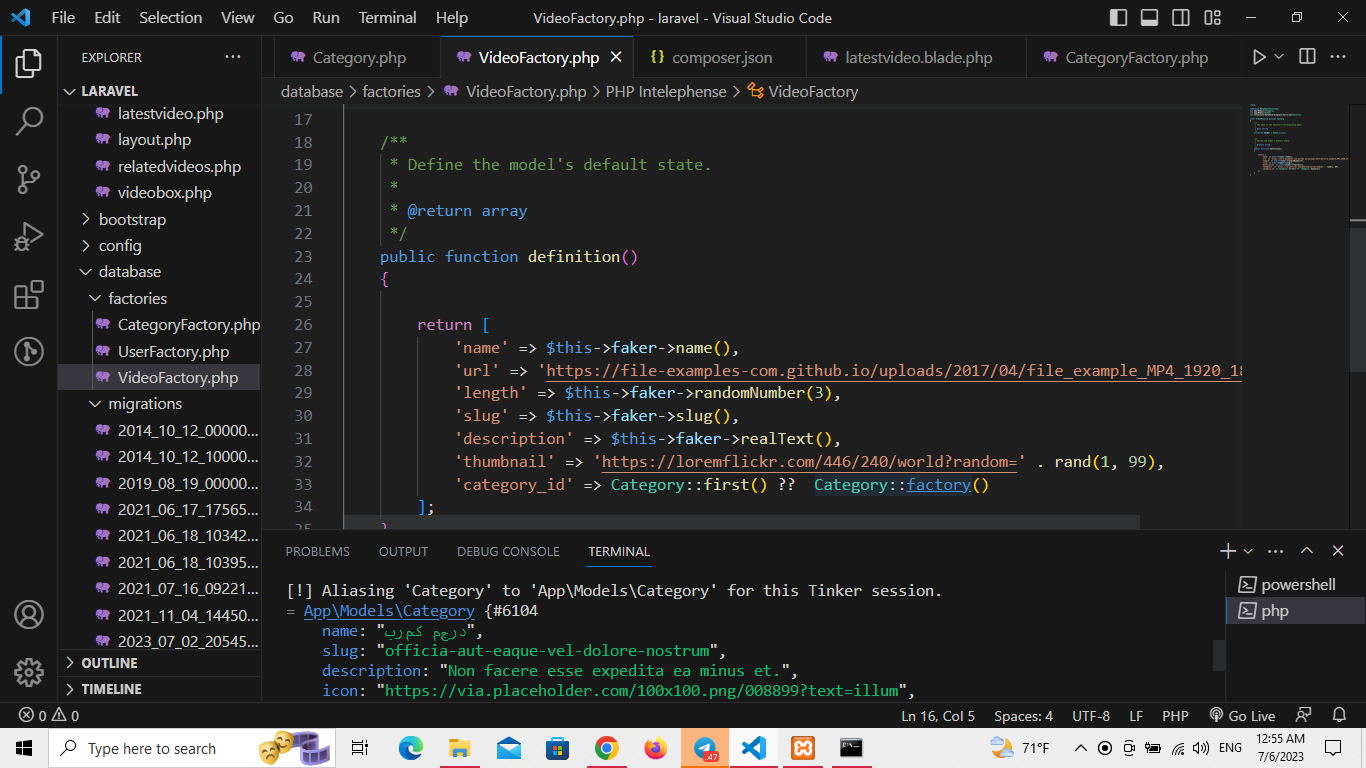Open the Extensions view
This screenshot has height=768, width=1366.
point(29,296)
